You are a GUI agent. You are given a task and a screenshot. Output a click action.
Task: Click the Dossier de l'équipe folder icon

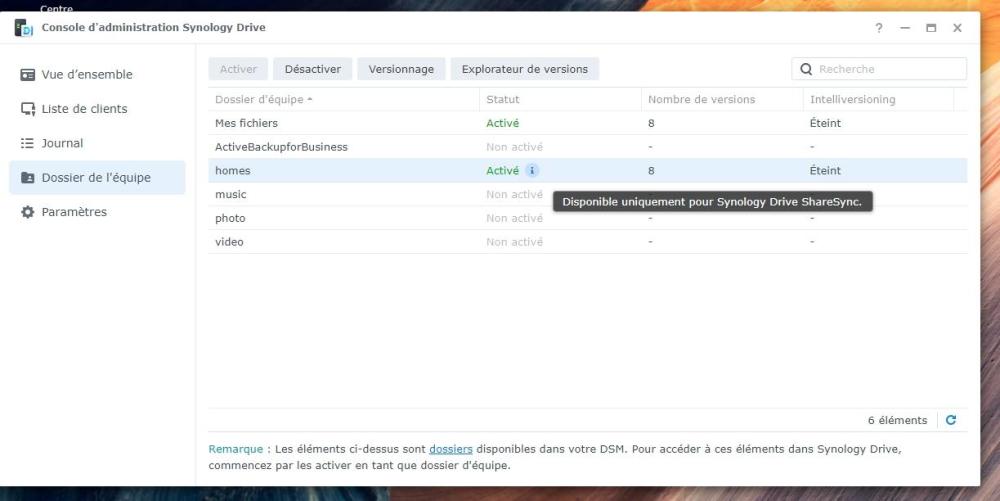(x=27, y=178)
